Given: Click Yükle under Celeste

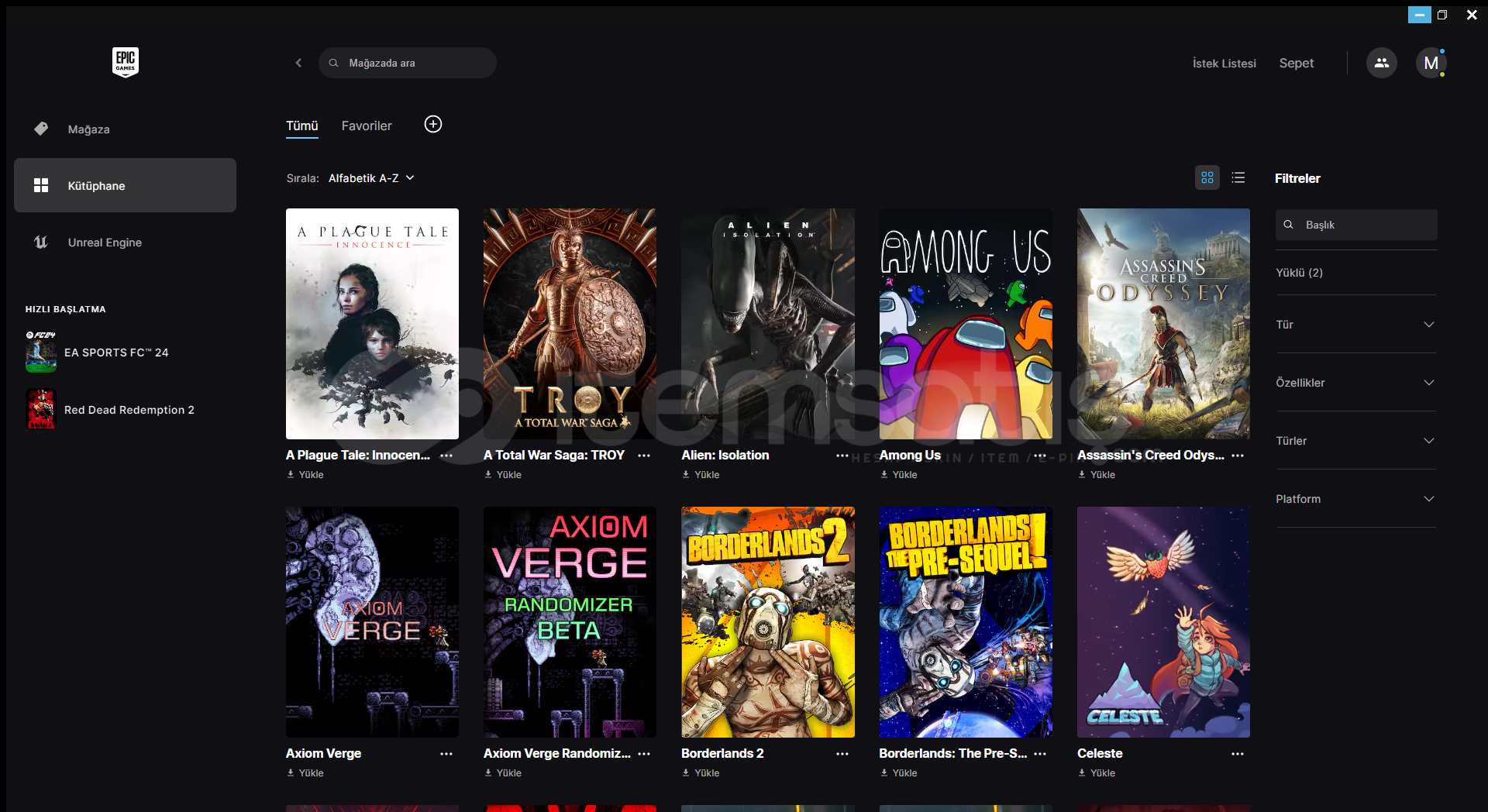Looking at the screenshot, I should (1097, 772).
